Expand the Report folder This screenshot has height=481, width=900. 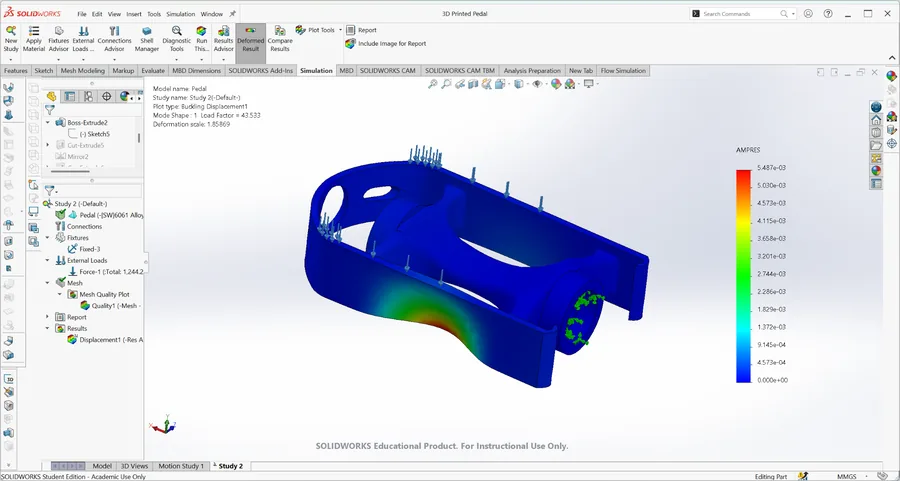click(x=48, y=317)
